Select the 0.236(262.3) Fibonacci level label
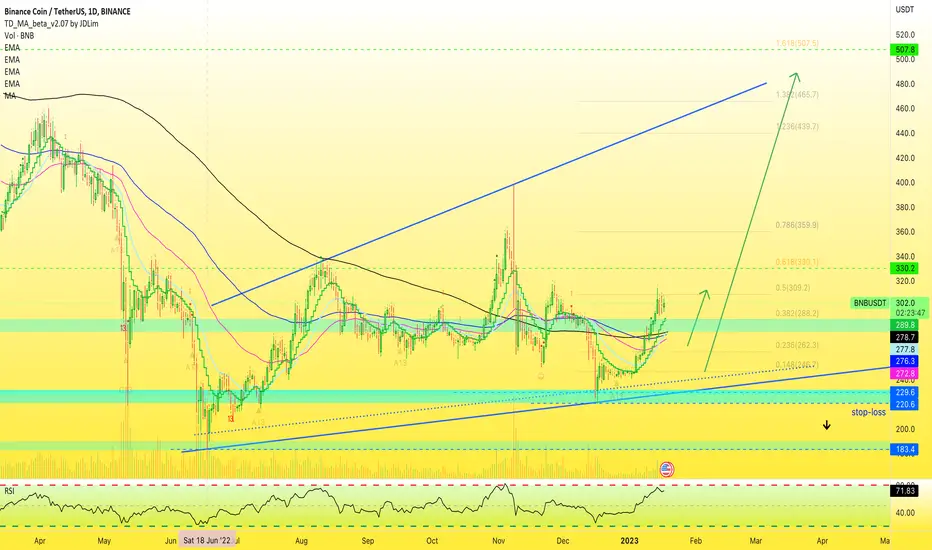This screenshot has height=550, width=932. coord(797,345)
